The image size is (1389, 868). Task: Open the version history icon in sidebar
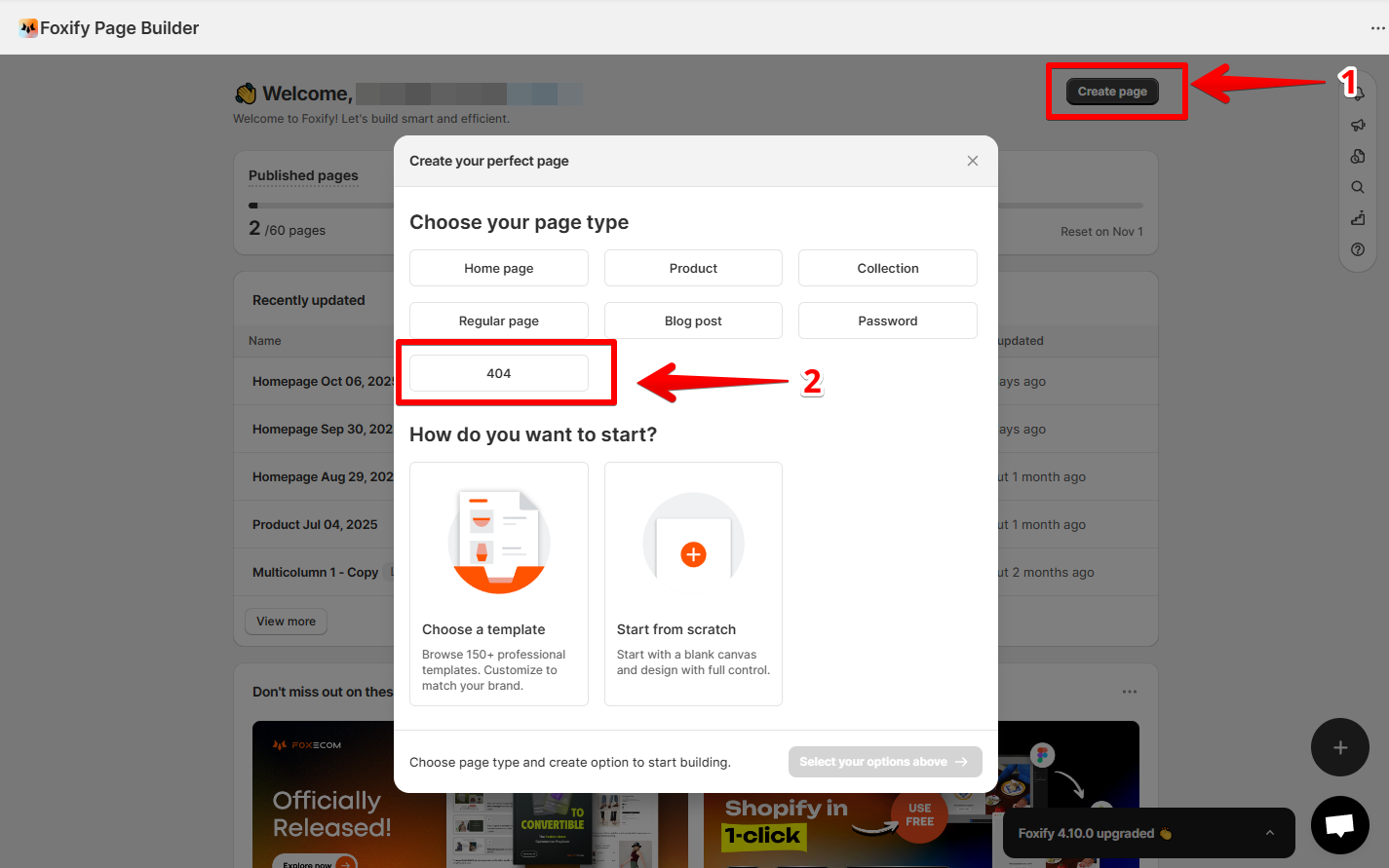point(1358,156)
